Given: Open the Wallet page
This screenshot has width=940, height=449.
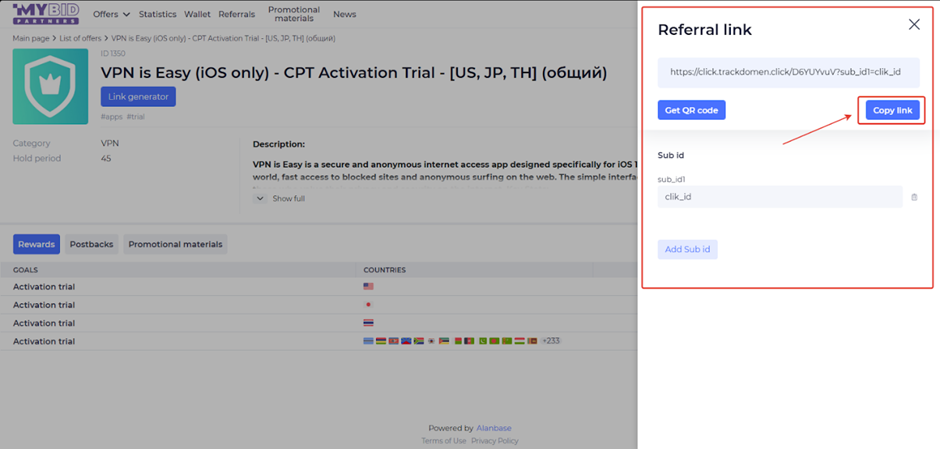Looking at the screenshot, I should (197, 14).
